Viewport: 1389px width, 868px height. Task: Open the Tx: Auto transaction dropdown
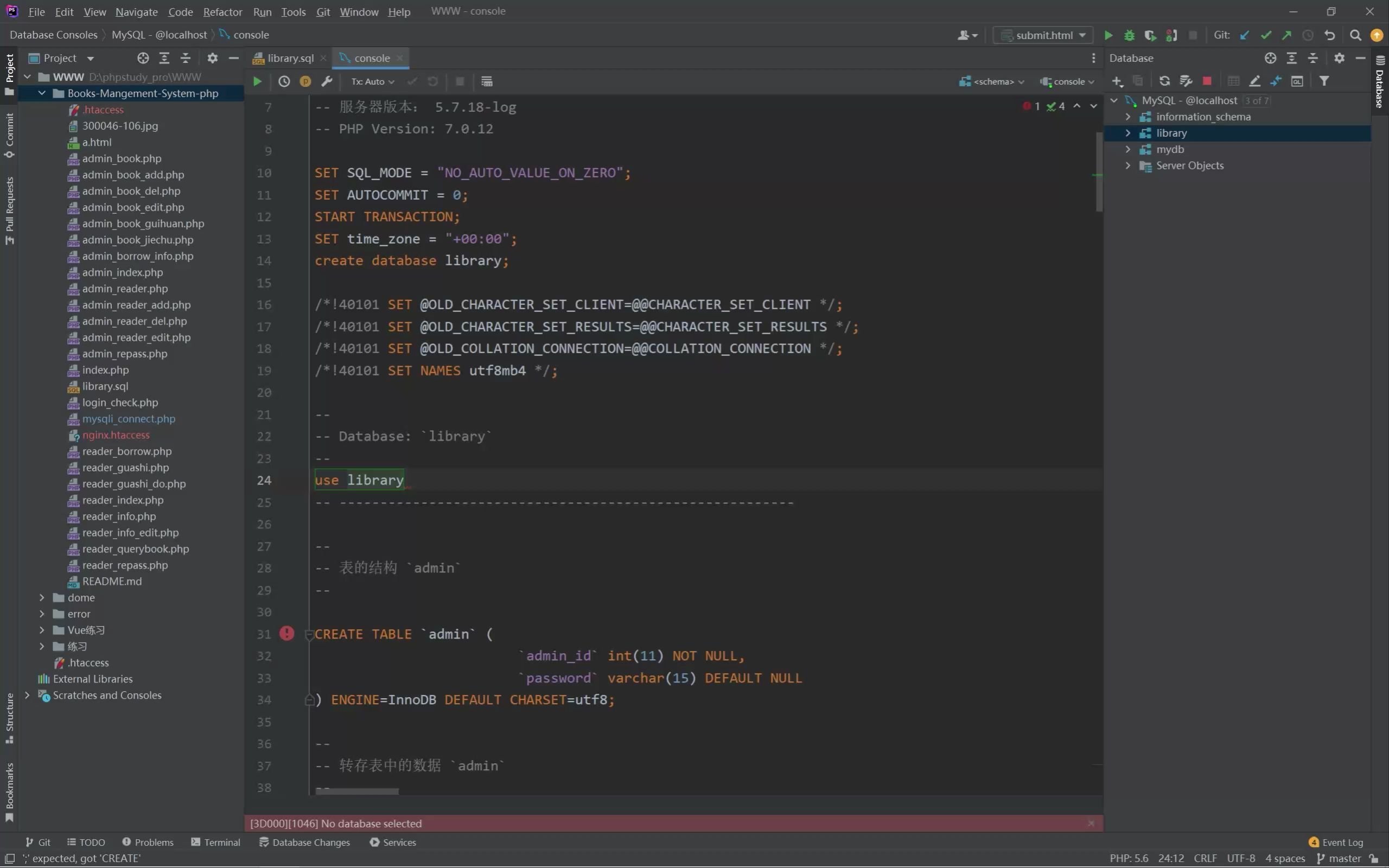[373, 81]
